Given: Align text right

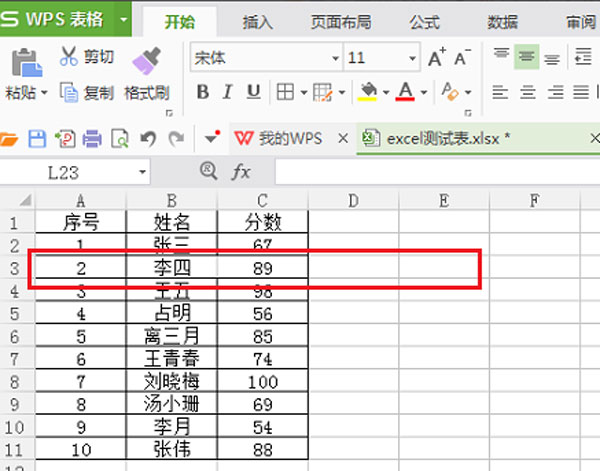Looking at the screenshot, I should 555,92.
